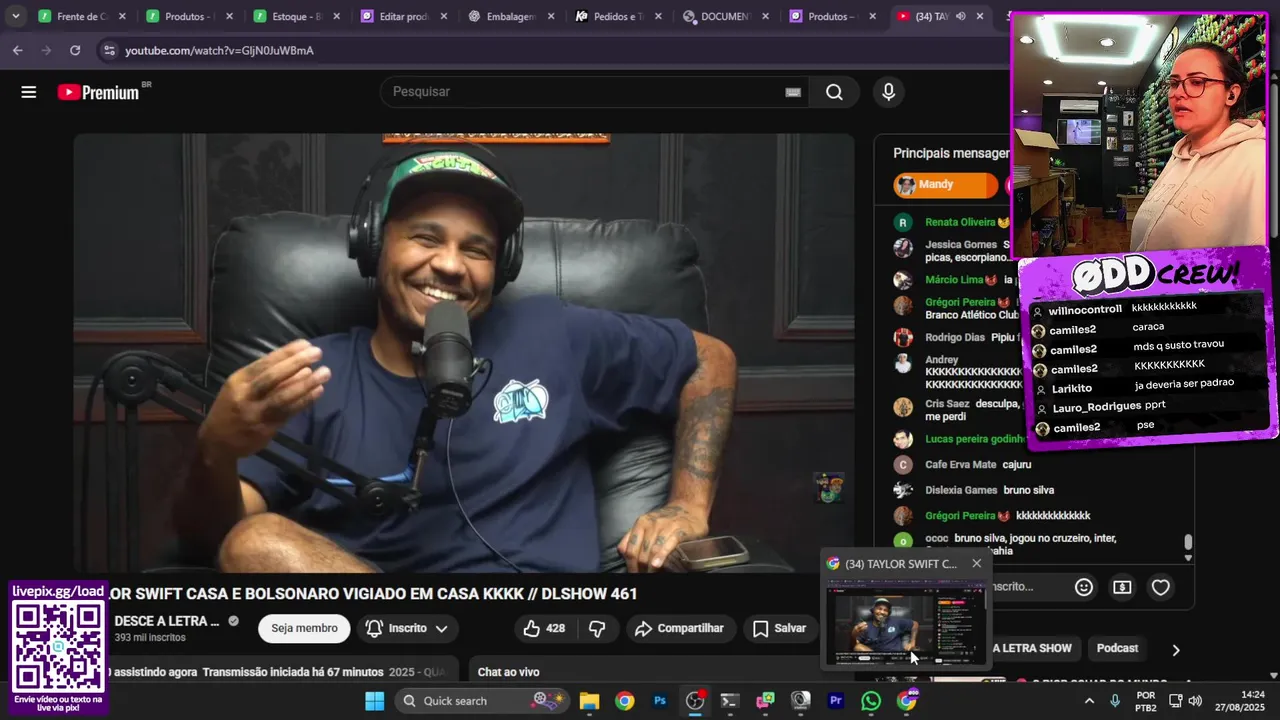Open Super Chat dollar icon
Viewport: 1280px width, 720px height.
[1122, 587]
